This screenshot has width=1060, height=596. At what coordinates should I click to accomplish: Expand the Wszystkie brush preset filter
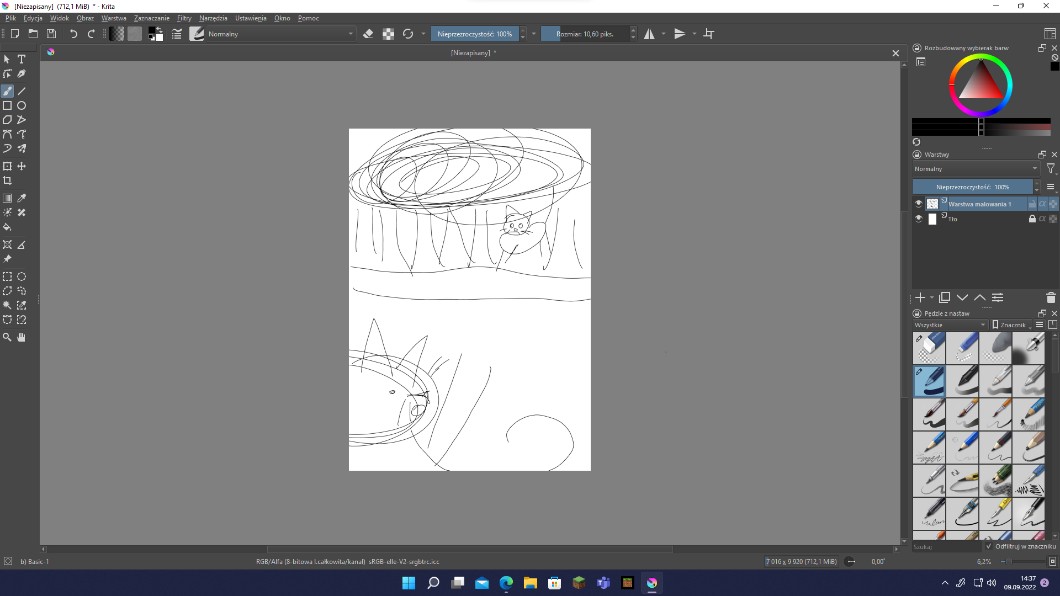tap(949, 325)
